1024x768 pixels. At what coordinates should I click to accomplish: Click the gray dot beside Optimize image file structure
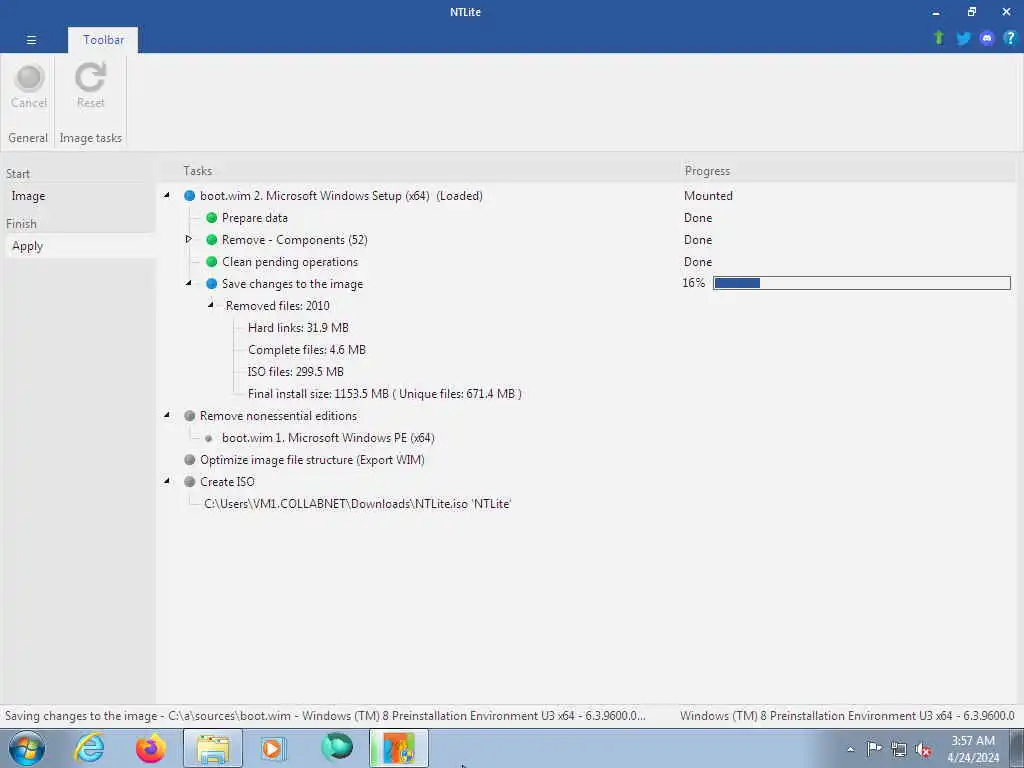coord(189,460)
